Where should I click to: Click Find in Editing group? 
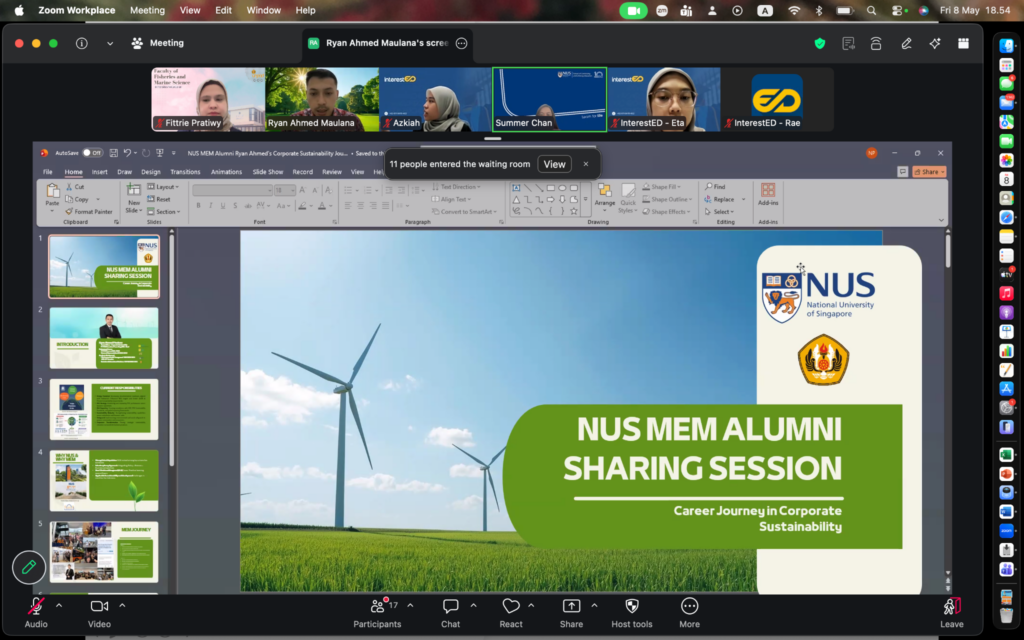click(x=715, y=187)
